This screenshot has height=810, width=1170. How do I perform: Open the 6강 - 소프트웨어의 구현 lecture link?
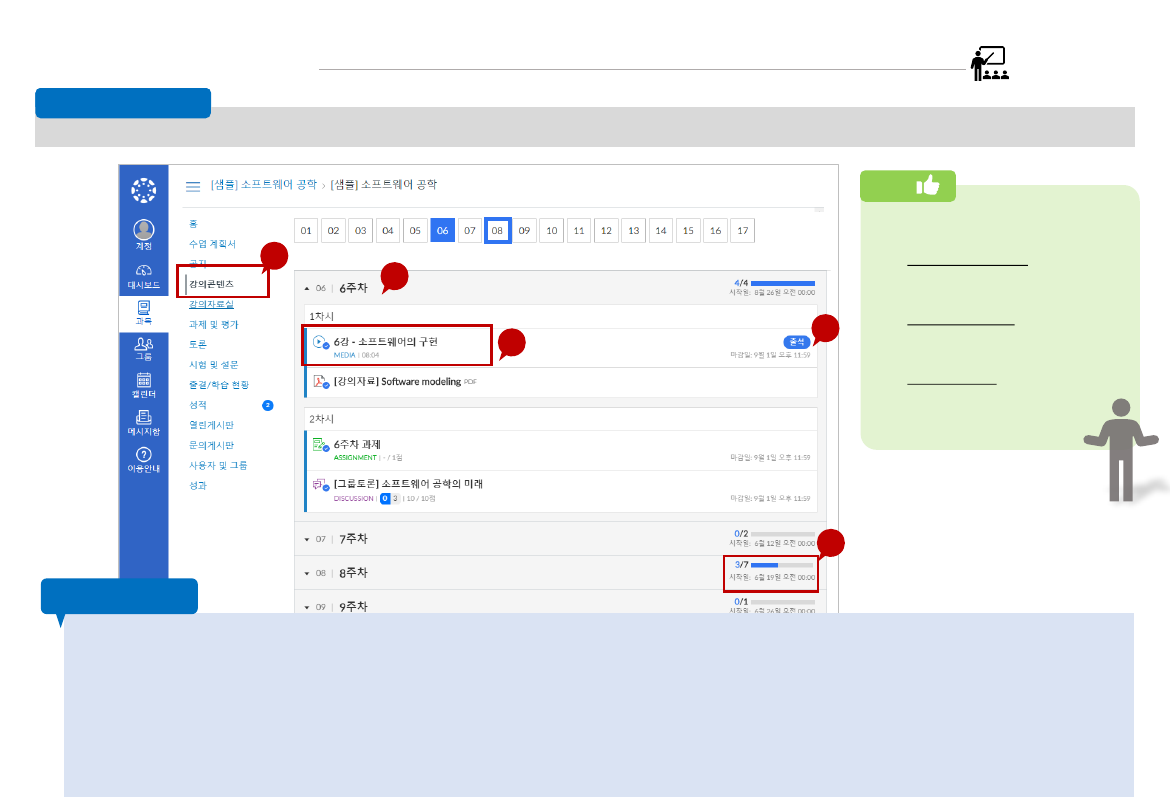pos(385,341)
